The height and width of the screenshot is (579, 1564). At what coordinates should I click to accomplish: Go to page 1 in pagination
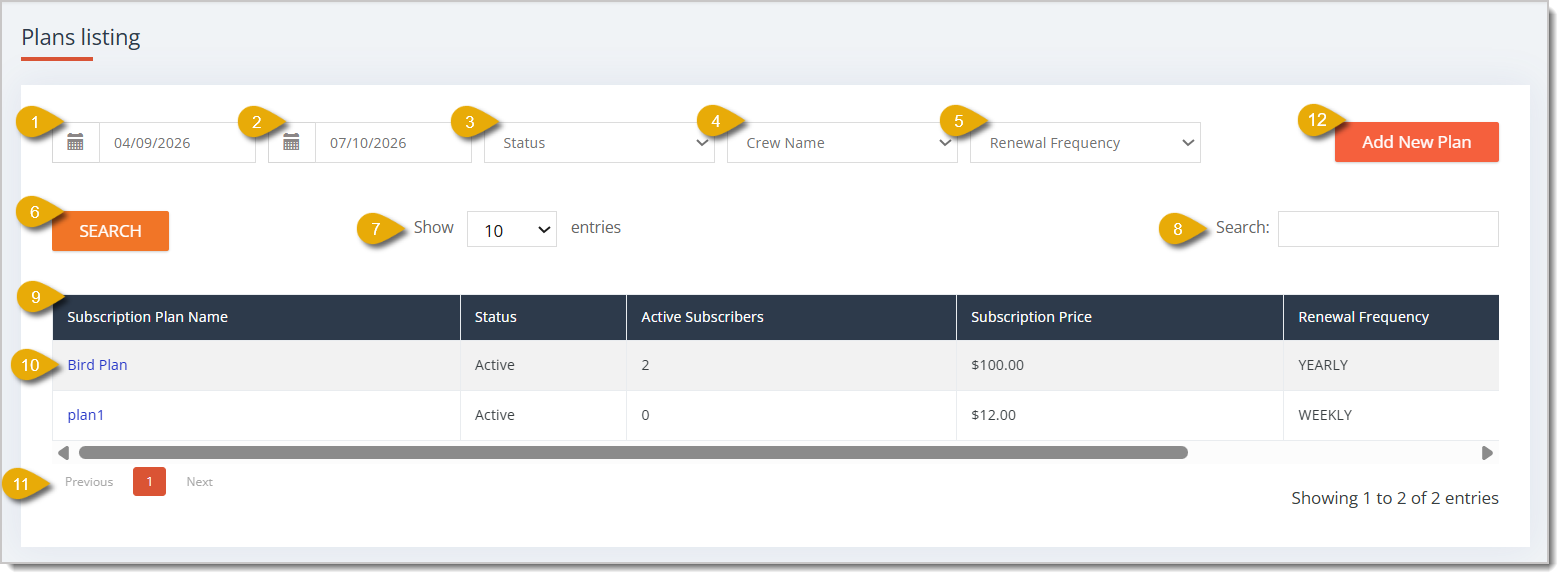click(149, 482)
